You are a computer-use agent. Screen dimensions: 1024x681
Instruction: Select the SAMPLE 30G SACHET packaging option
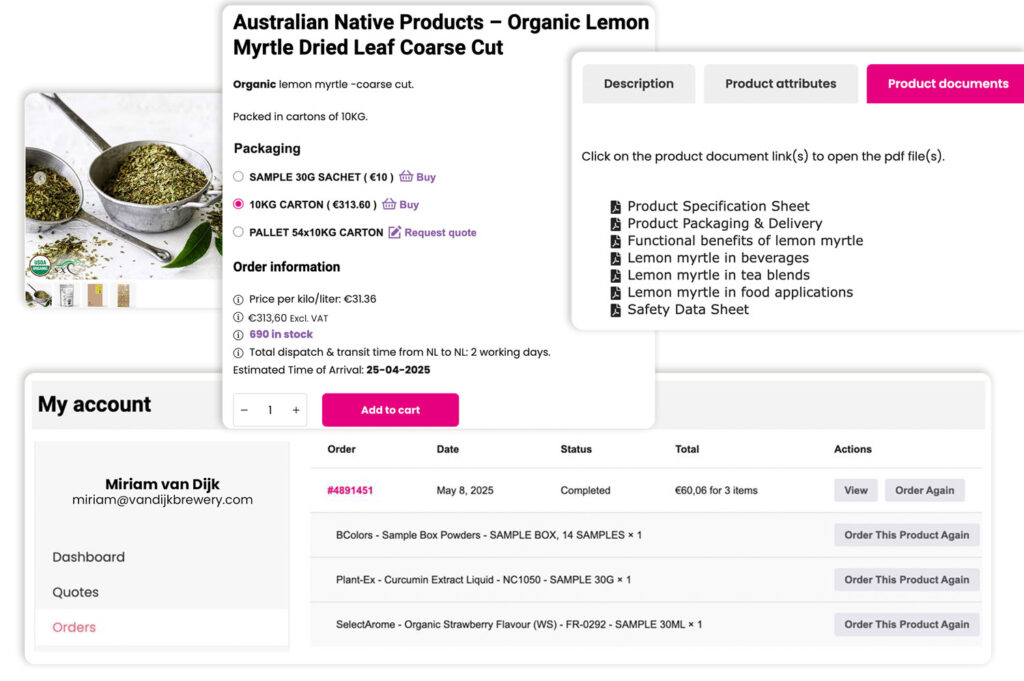pos(238,176)
